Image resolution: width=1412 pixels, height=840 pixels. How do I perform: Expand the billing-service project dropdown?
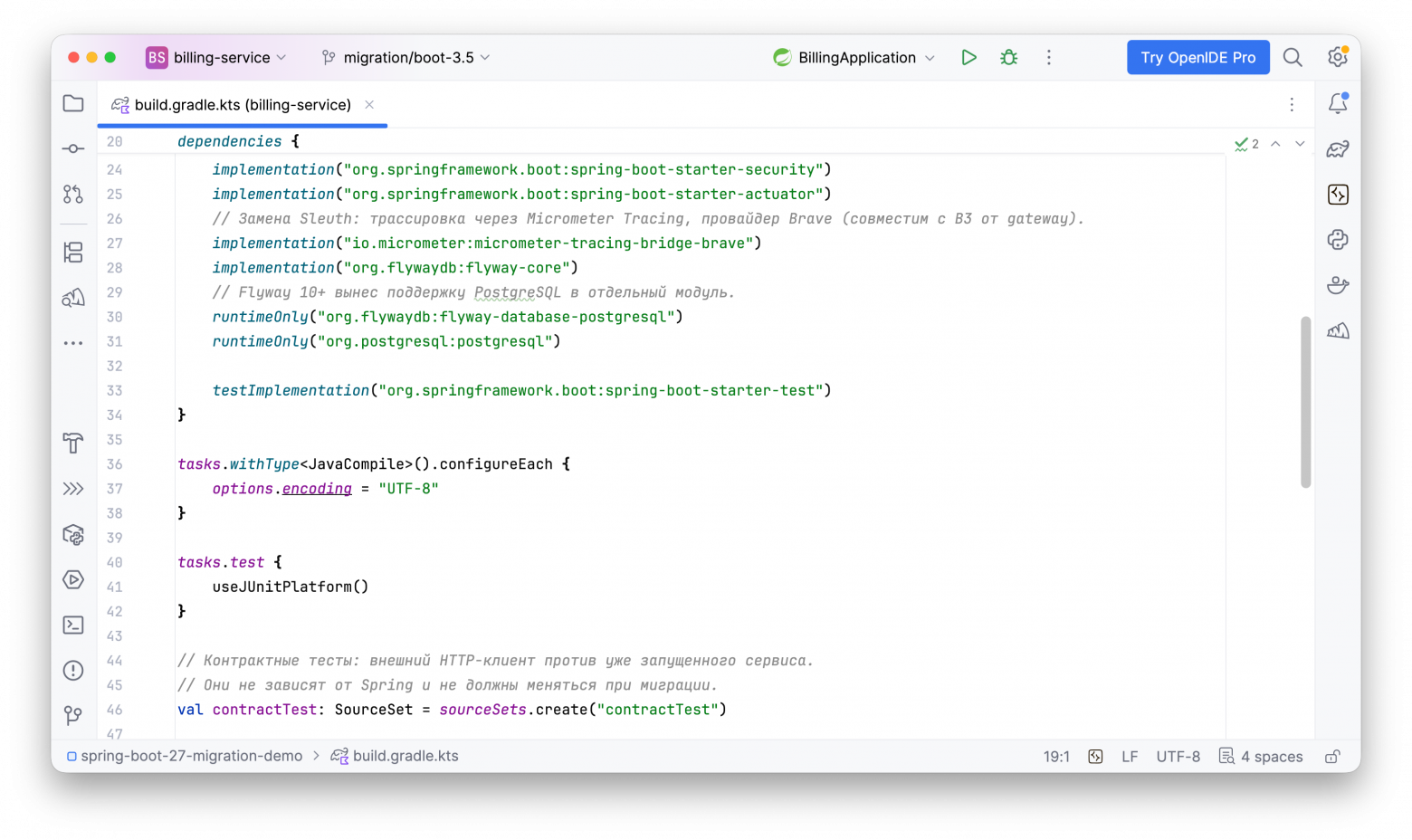[x=216, y=57]
